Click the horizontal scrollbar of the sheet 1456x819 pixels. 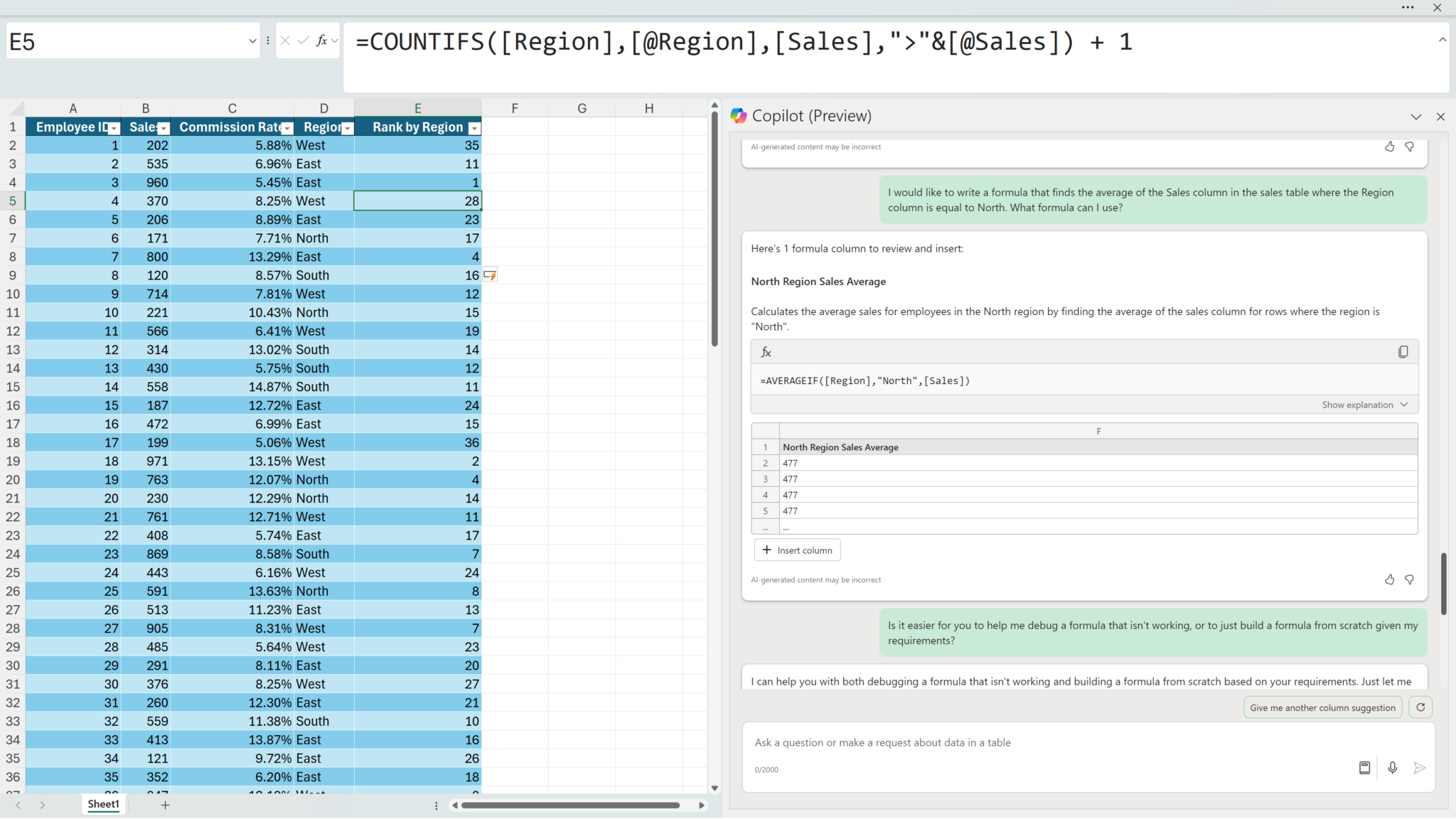click(x=570, y=805)
